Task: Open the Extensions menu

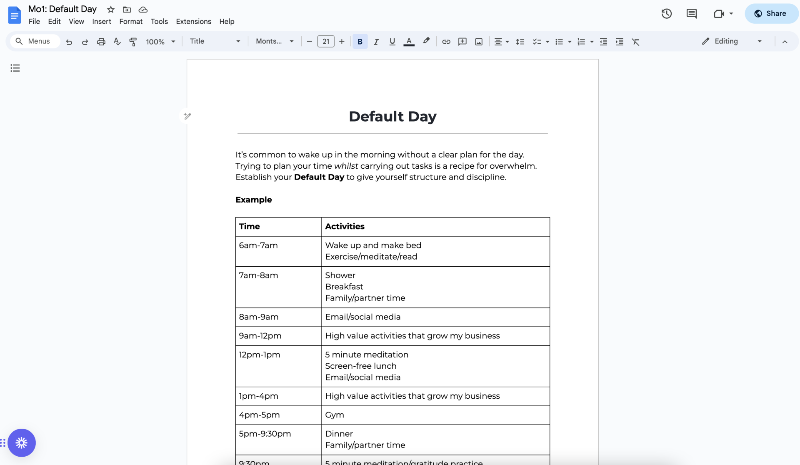Action: [x=193, y=21]
